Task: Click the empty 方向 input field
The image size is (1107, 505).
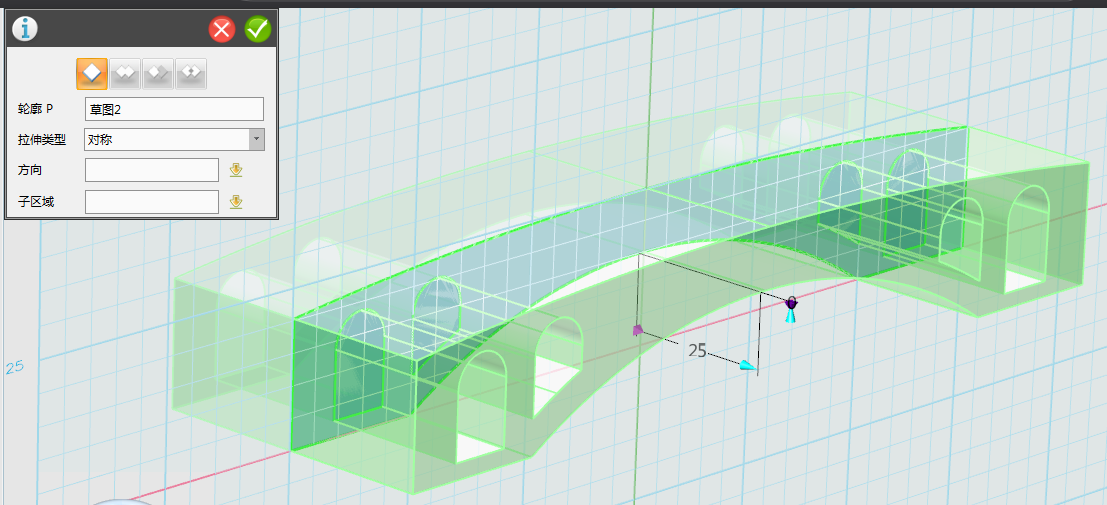Action: click(x=151, y=170)
